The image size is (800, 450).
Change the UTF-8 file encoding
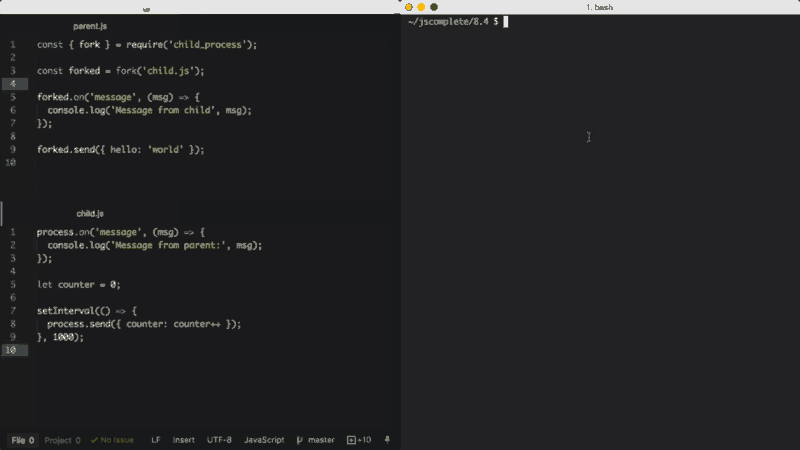click(x=219, y=440)
